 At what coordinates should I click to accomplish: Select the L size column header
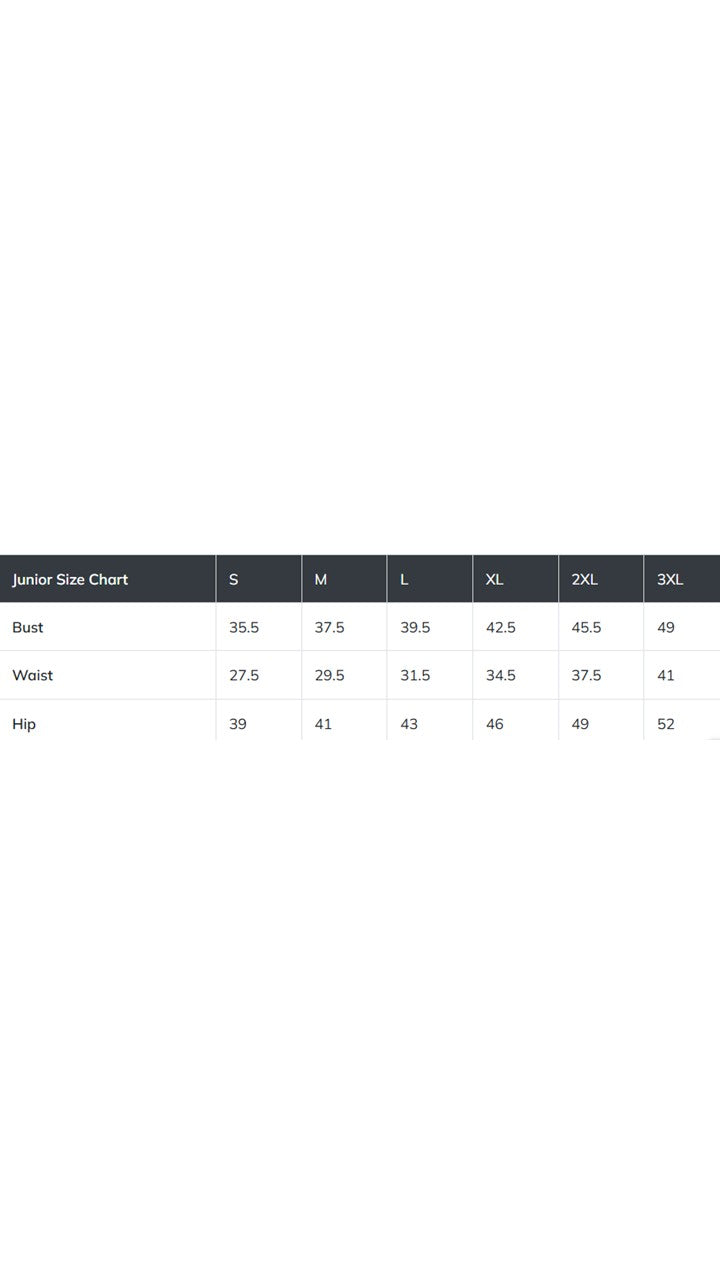(x=404, y=580)
